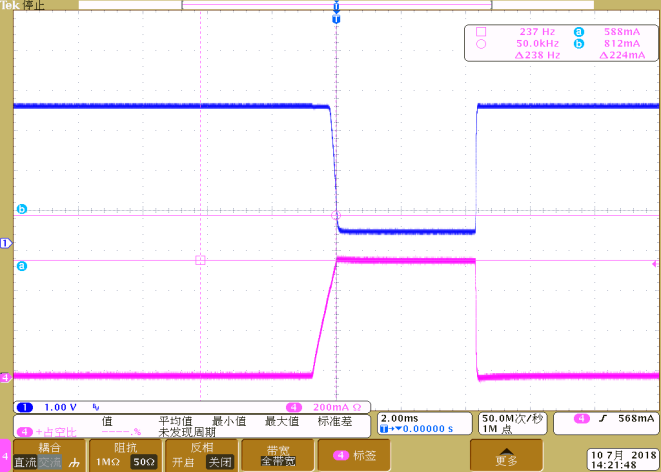Image resolution: width=661 pixels, height=472 pixels.
Task: Click the trigger position T marker at top
Action: (336, 19)
